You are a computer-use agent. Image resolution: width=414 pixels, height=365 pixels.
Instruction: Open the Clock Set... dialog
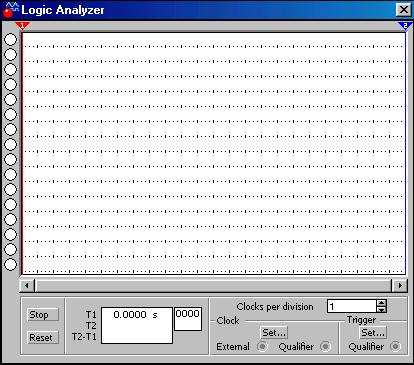(274, 332)
